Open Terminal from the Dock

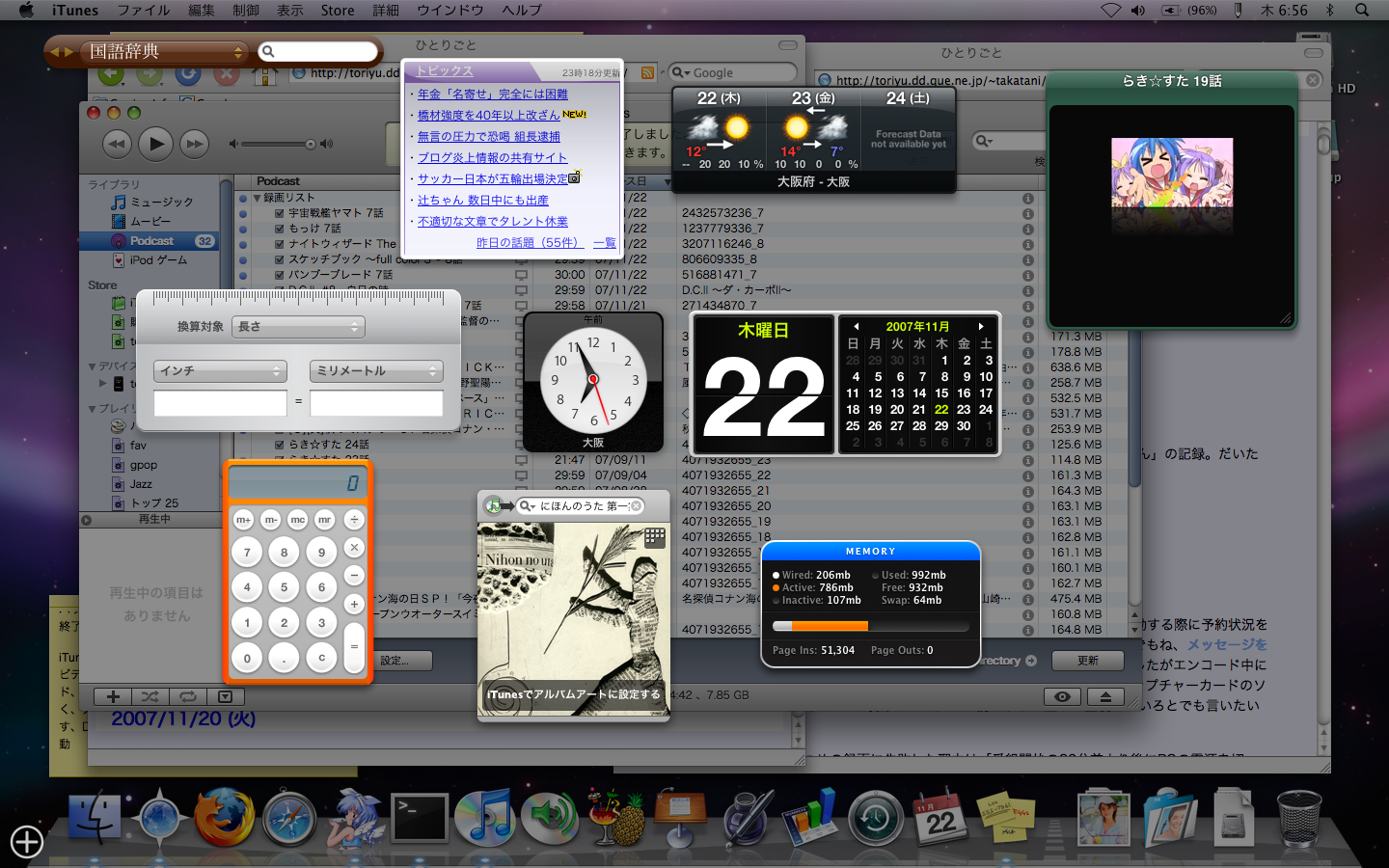[x=420, y=819]
